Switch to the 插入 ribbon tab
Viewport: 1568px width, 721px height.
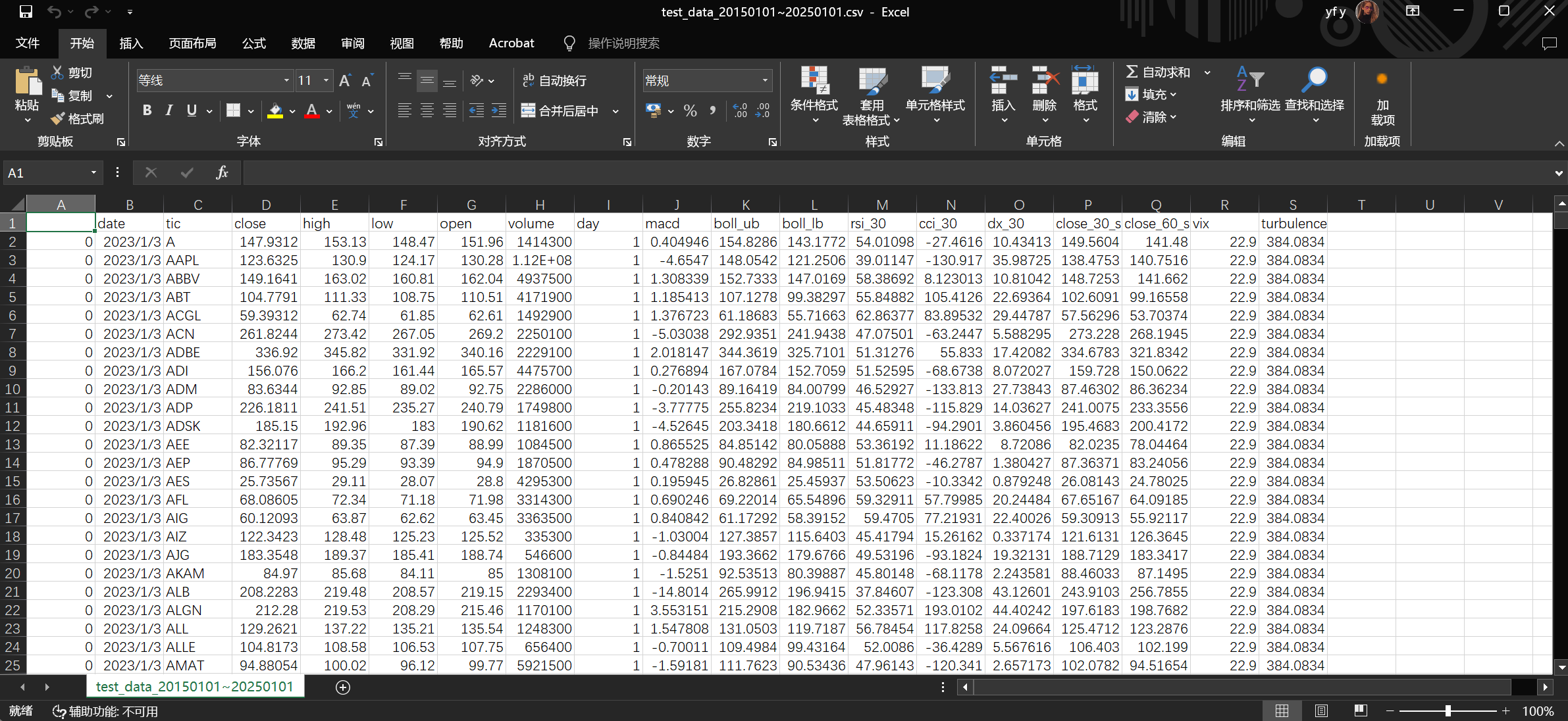tap(131, 43)
